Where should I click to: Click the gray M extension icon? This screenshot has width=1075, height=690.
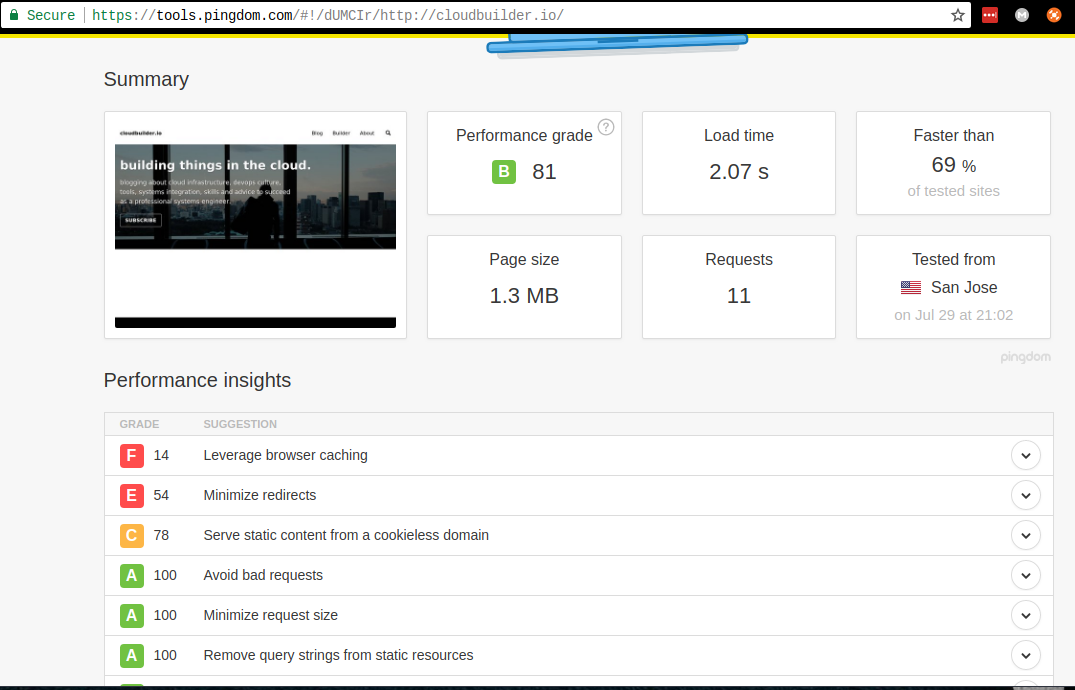[1022, 15]
